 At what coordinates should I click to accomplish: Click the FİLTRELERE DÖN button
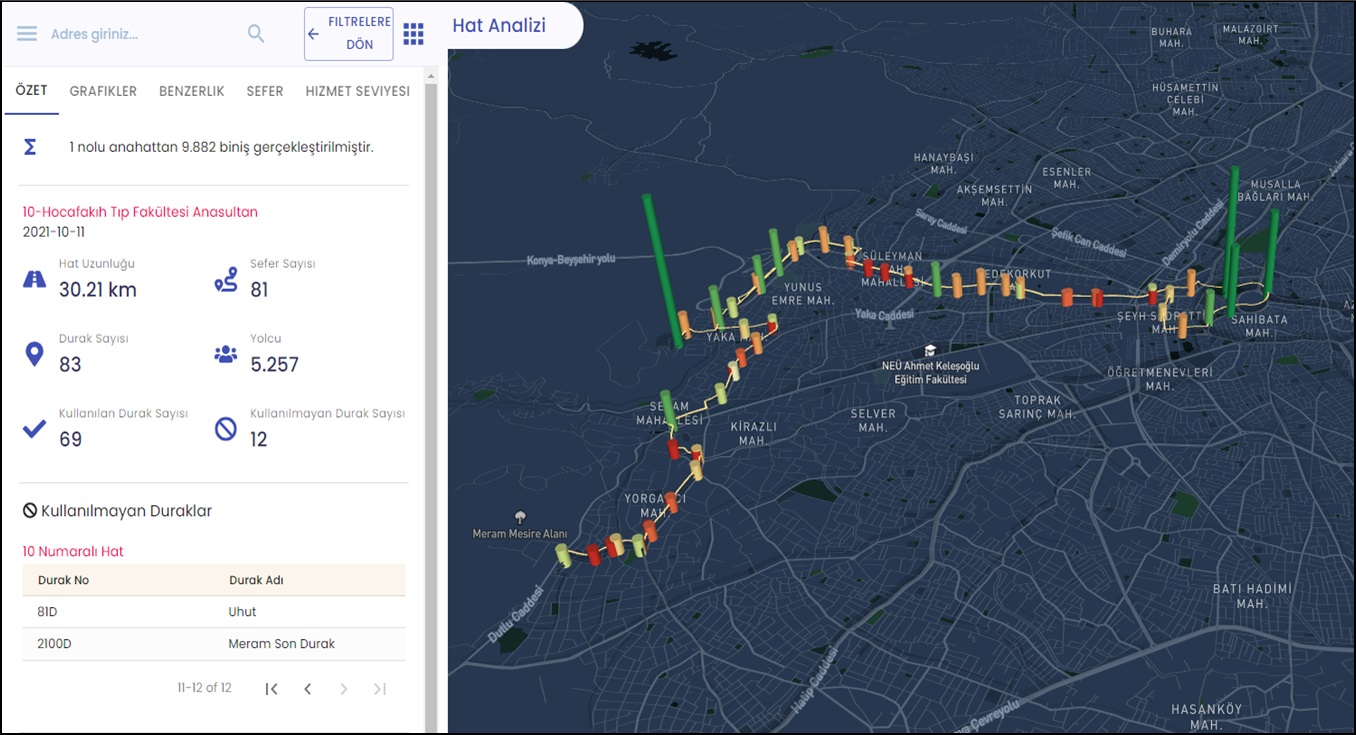coord(349,34)
